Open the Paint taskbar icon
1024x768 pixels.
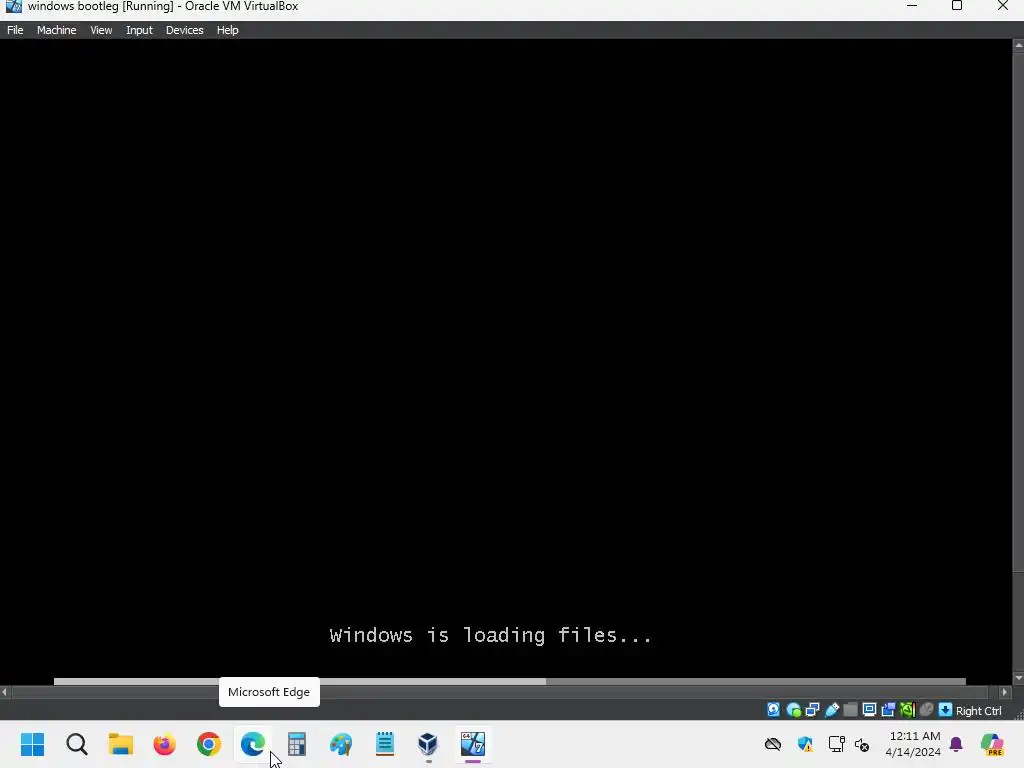341,744
